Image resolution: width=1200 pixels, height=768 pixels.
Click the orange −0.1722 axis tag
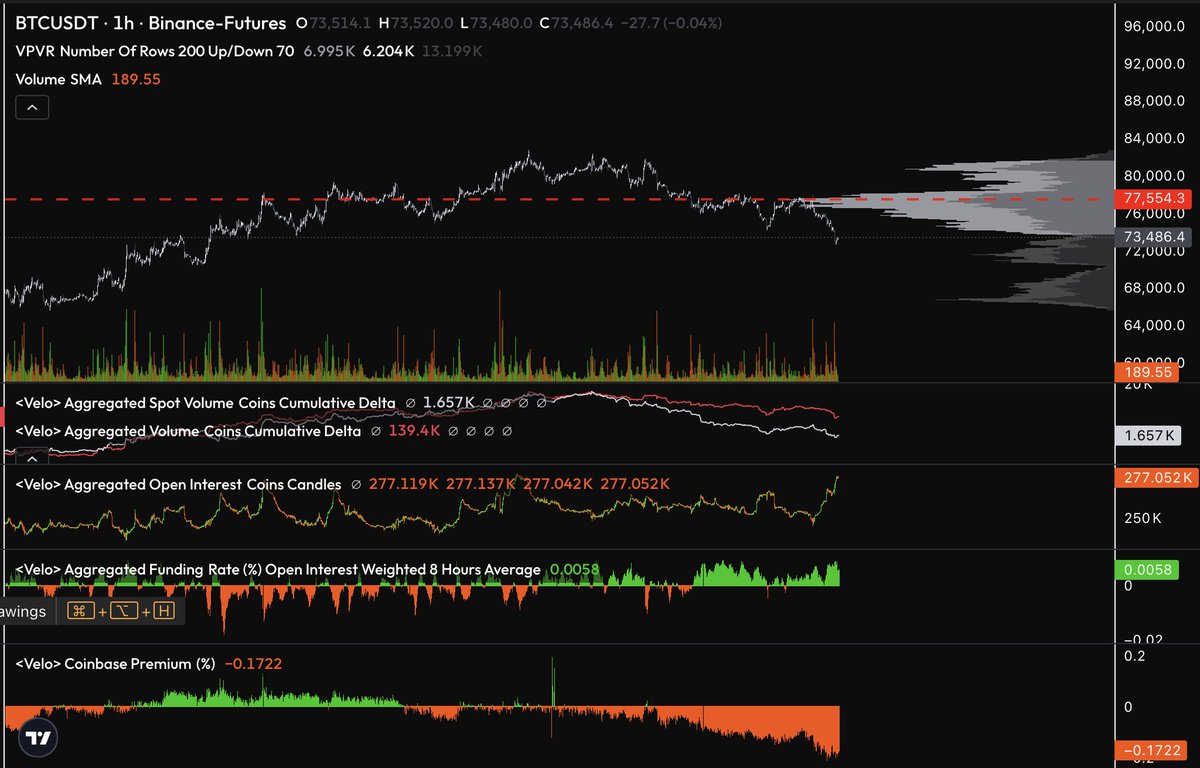tap(1149, 750)
